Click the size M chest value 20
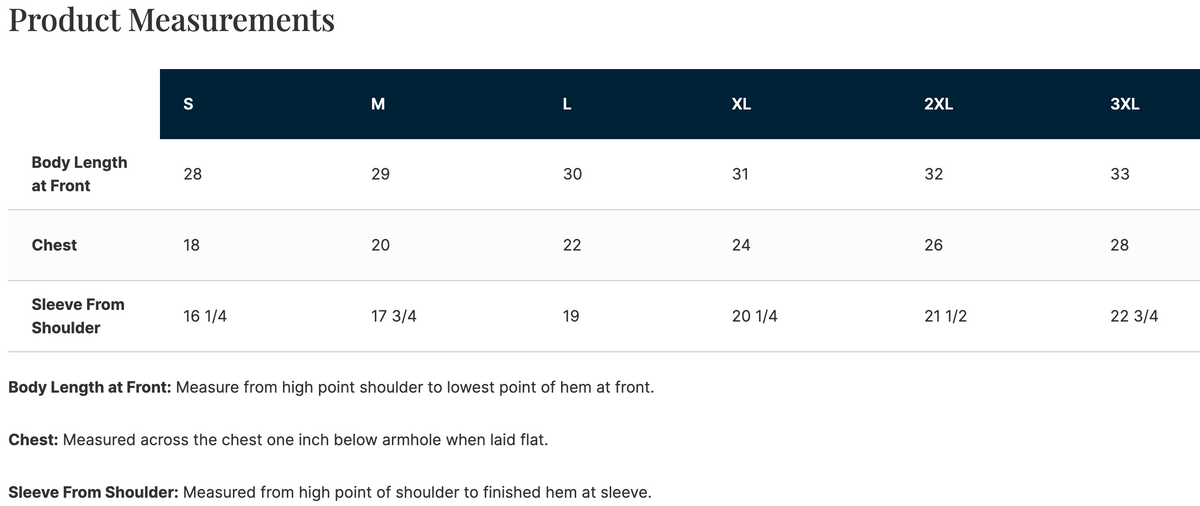Image resolution: width=1200 pixels, height=506 pixels. coord(380,245)
